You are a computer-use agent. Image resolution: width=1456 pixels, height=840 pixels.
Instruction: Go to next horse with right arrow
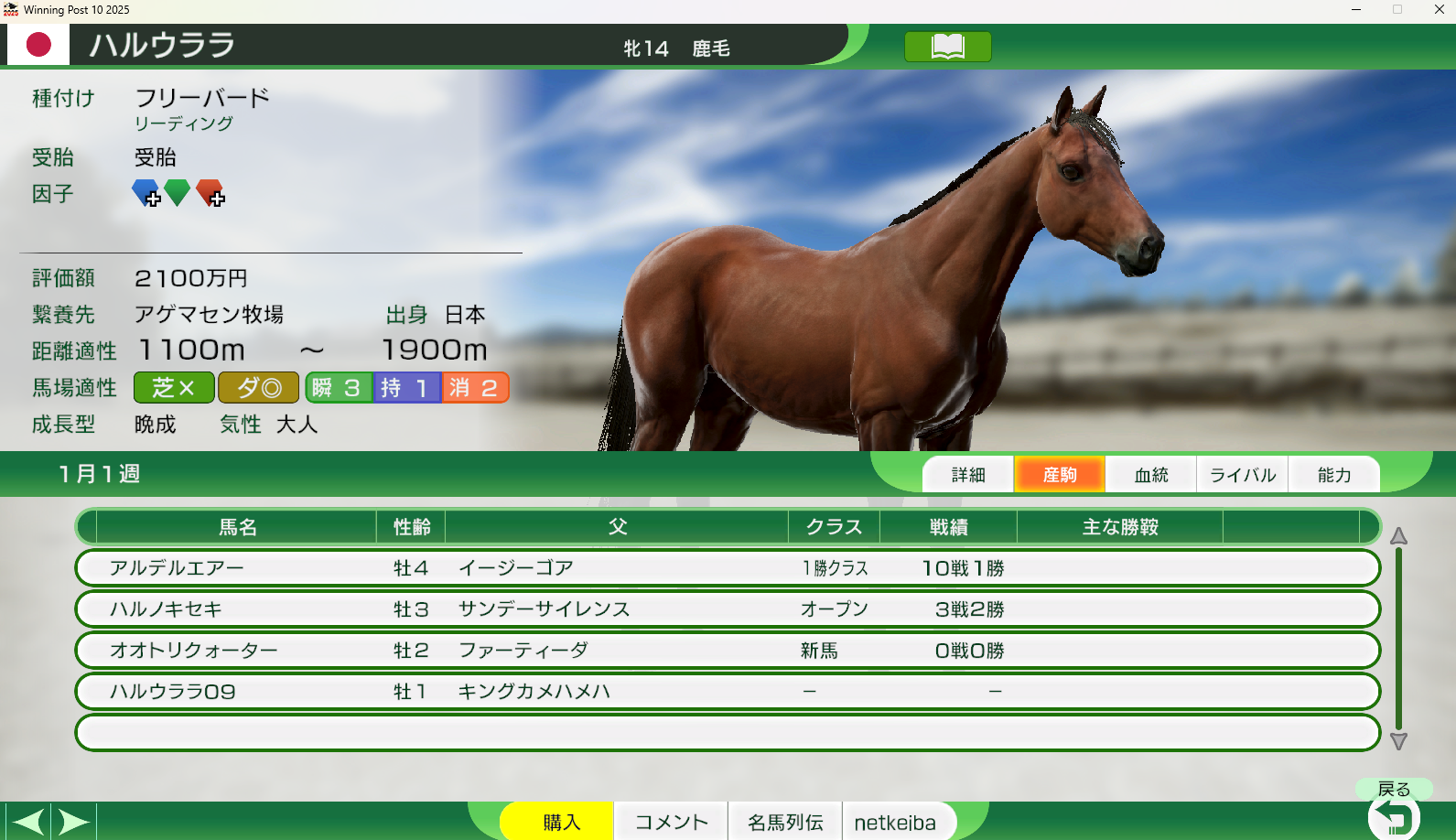pos(74,822)
